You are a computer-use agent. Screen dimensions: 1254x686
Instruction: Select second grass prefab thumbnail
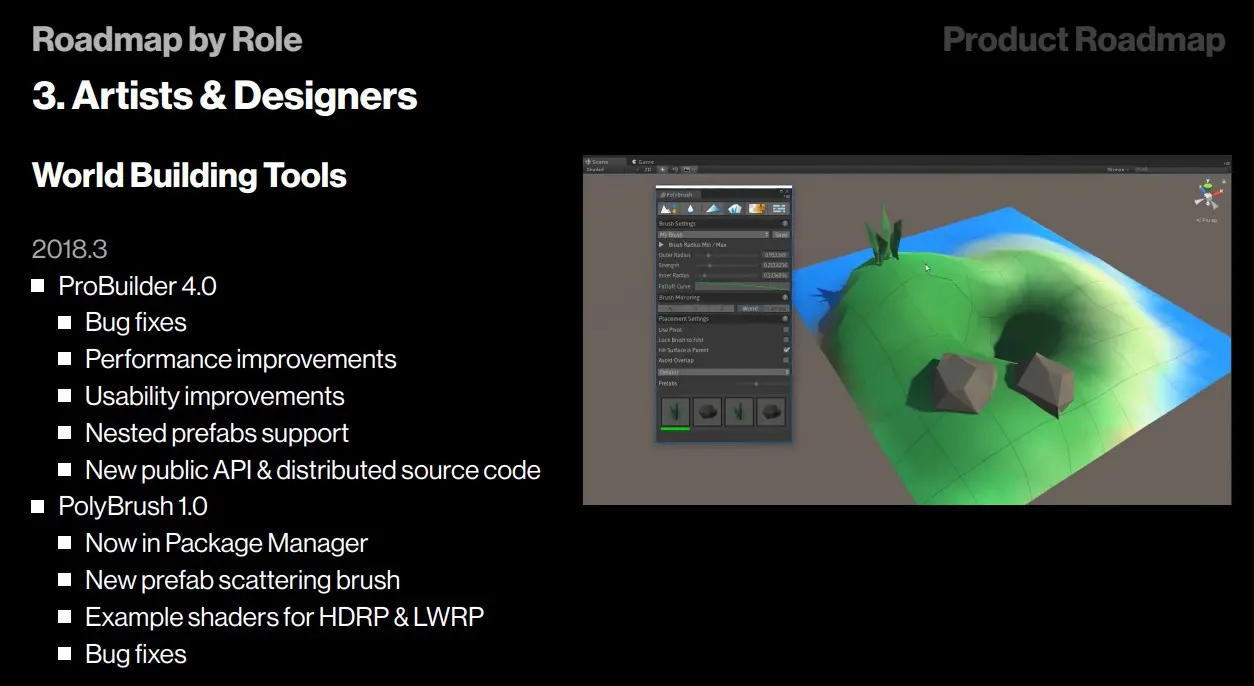740,411
